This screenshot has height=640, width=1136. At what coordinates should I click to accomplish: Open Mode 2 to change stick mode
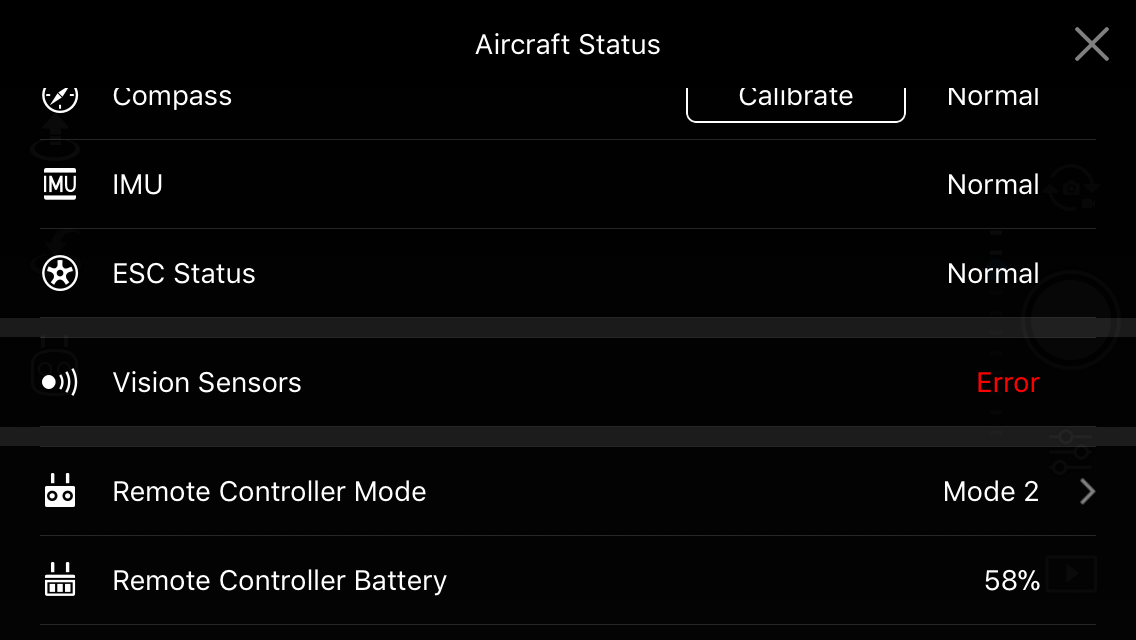(990, 491)
